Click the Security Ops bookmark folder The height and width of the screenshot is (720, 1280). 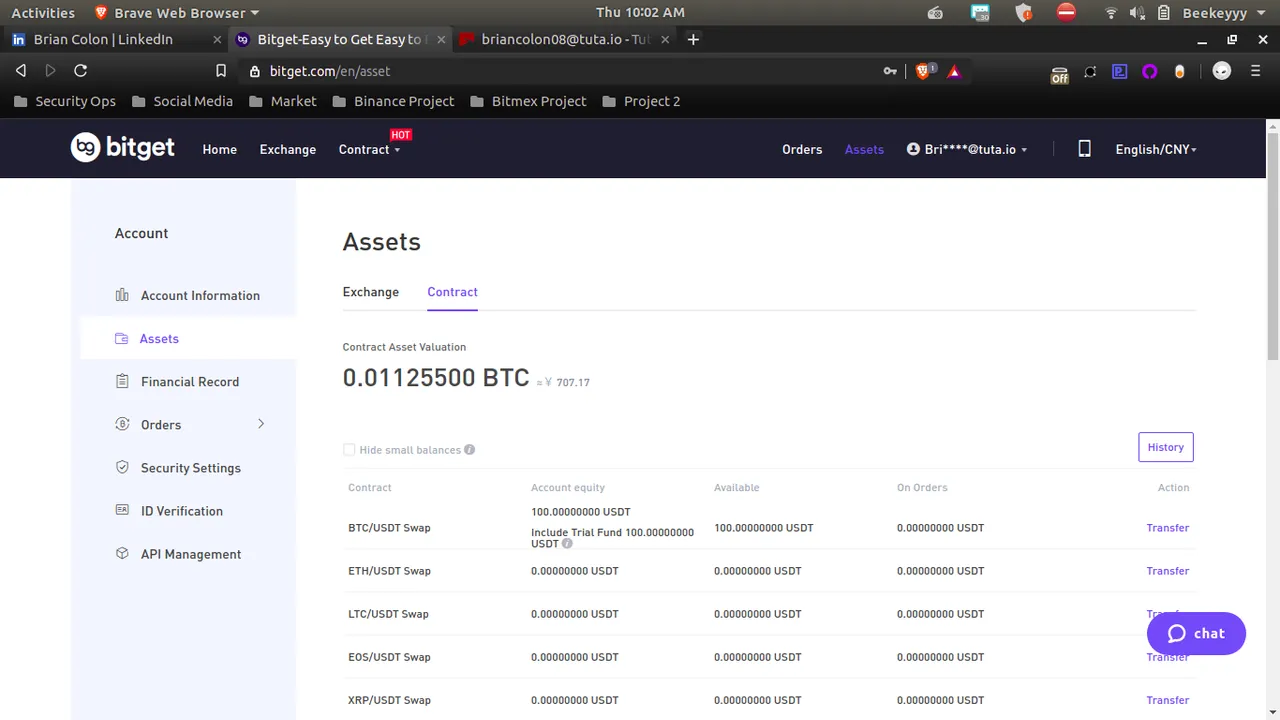tap(65, 101)
